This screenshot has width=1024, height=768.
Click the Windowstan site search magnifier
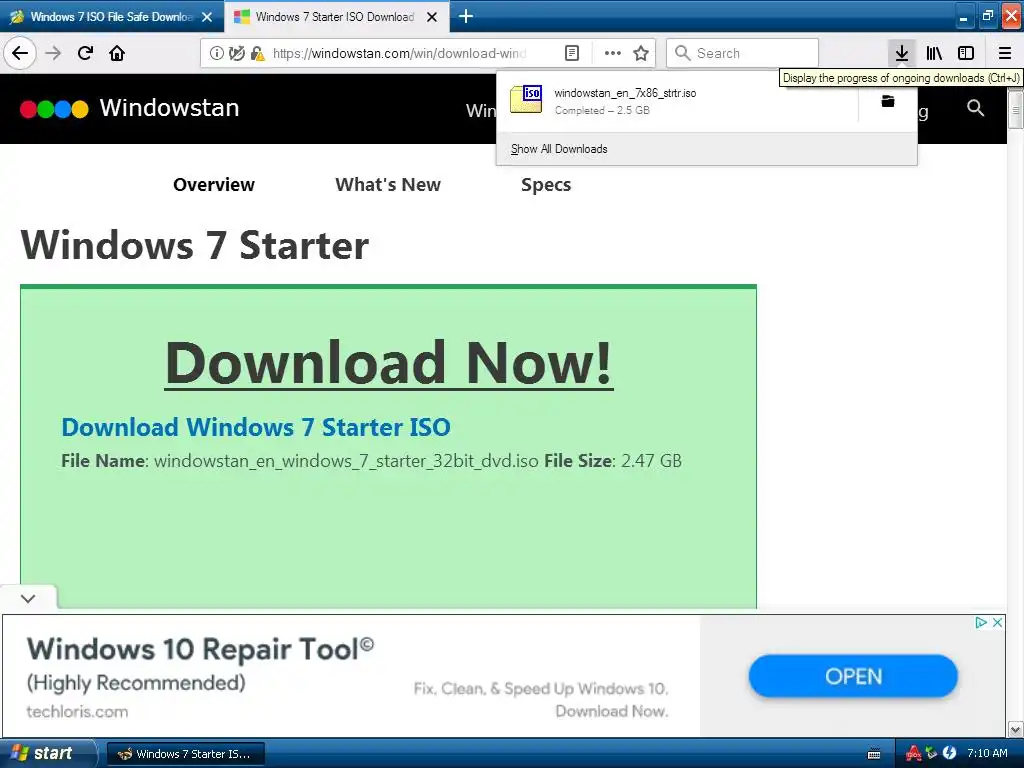click(x=975, y=108)
